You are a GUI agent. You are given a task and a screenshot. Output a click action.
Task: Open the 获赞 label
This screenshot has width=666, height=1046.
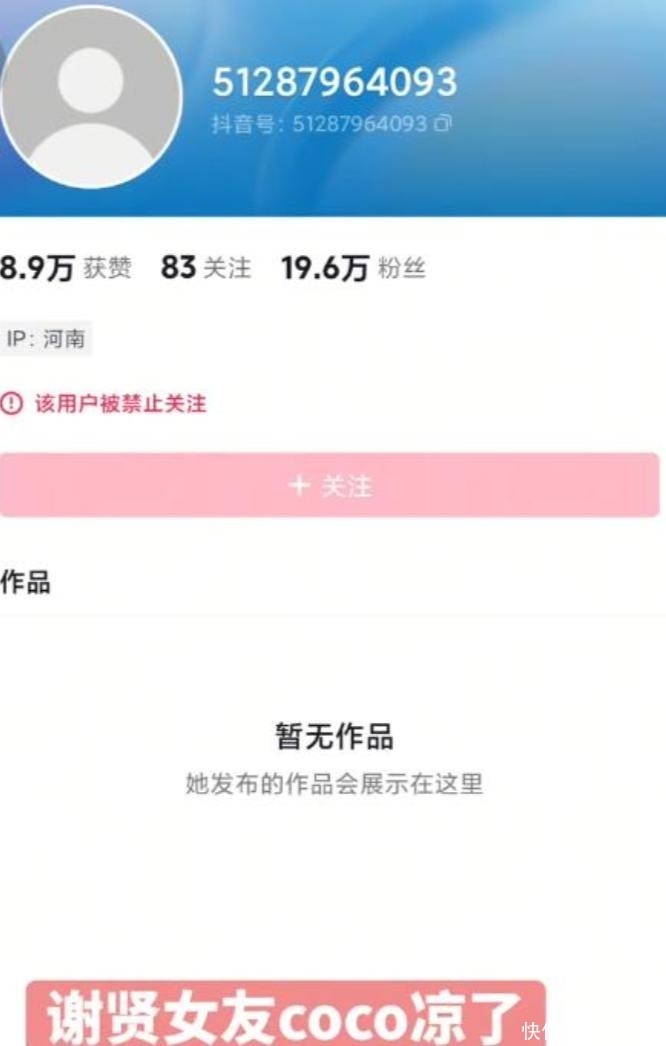pos(107,269)
